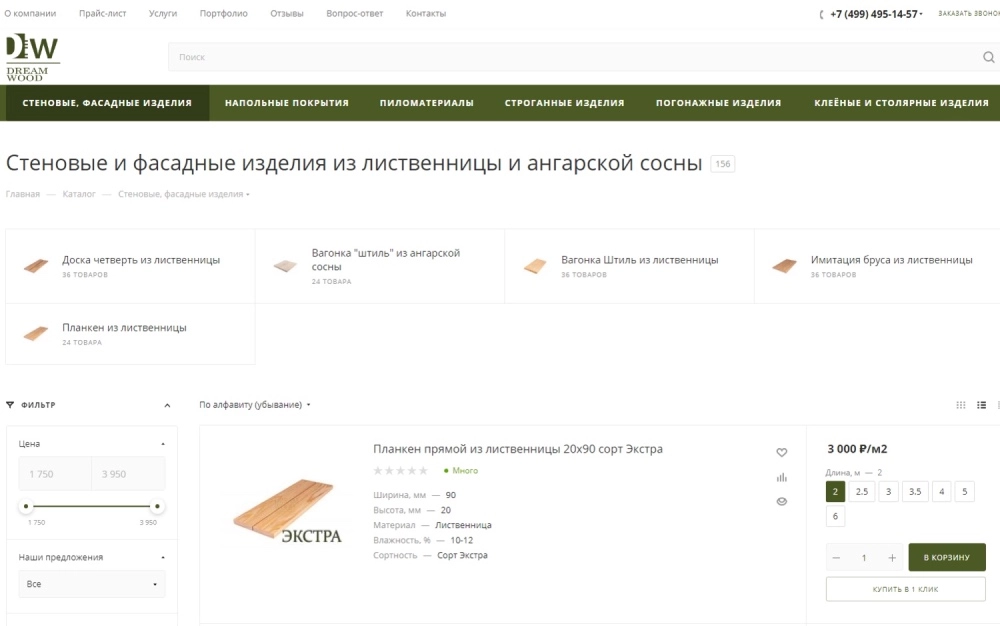
Task: Expand breadcrumb Стеновые, фасадные изделия dropdown
Action: point(248,194)
